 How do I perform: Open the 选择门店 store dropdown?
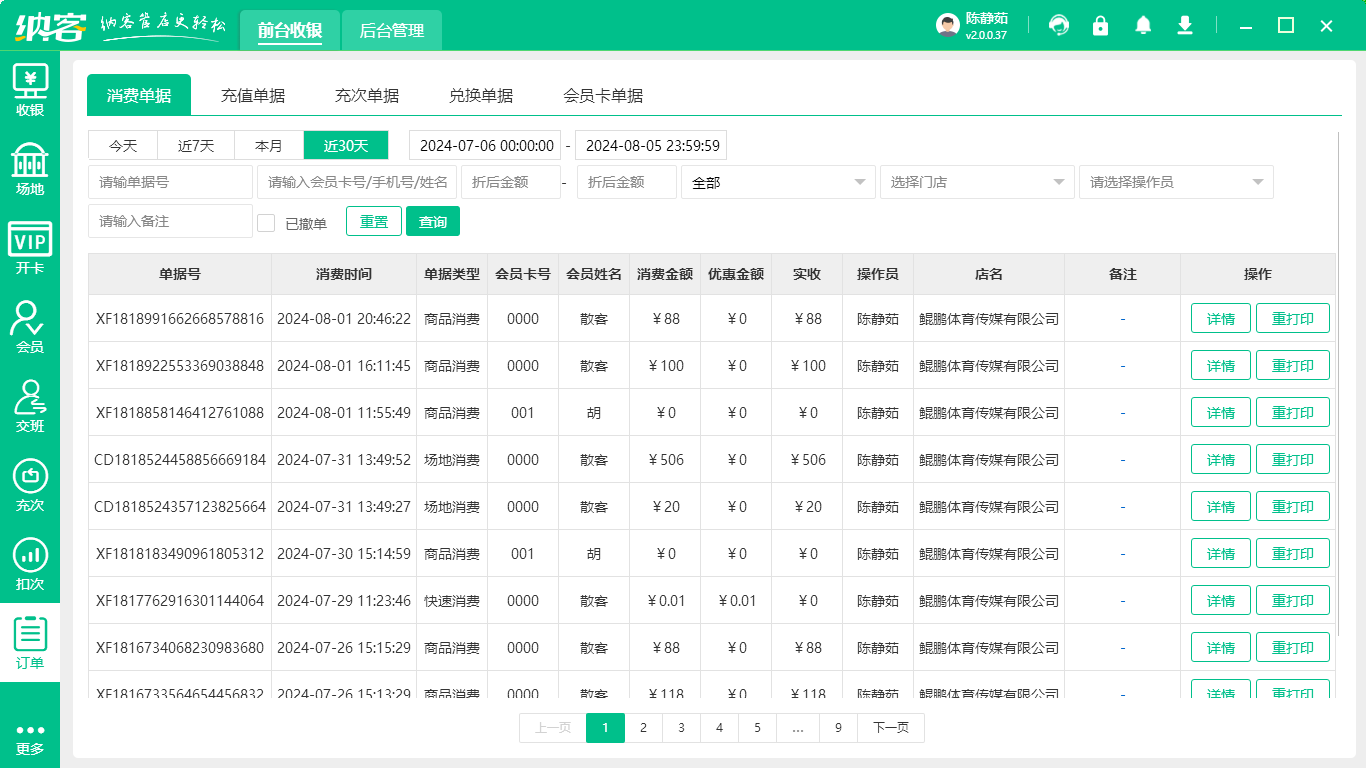coord(976,182)
